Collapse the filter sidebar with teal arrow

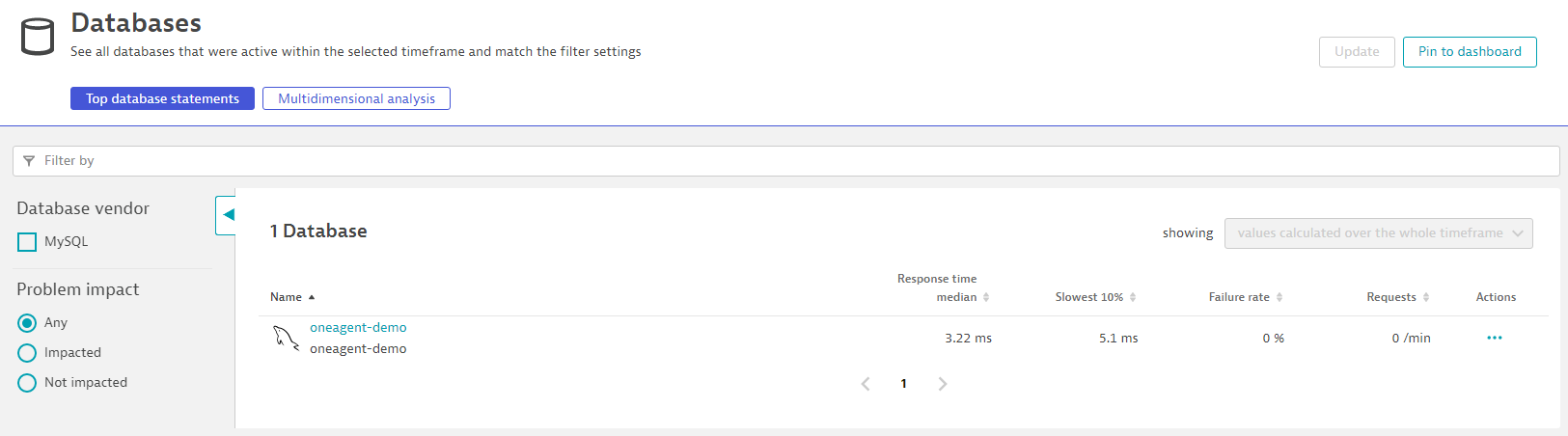coord(226,215)
